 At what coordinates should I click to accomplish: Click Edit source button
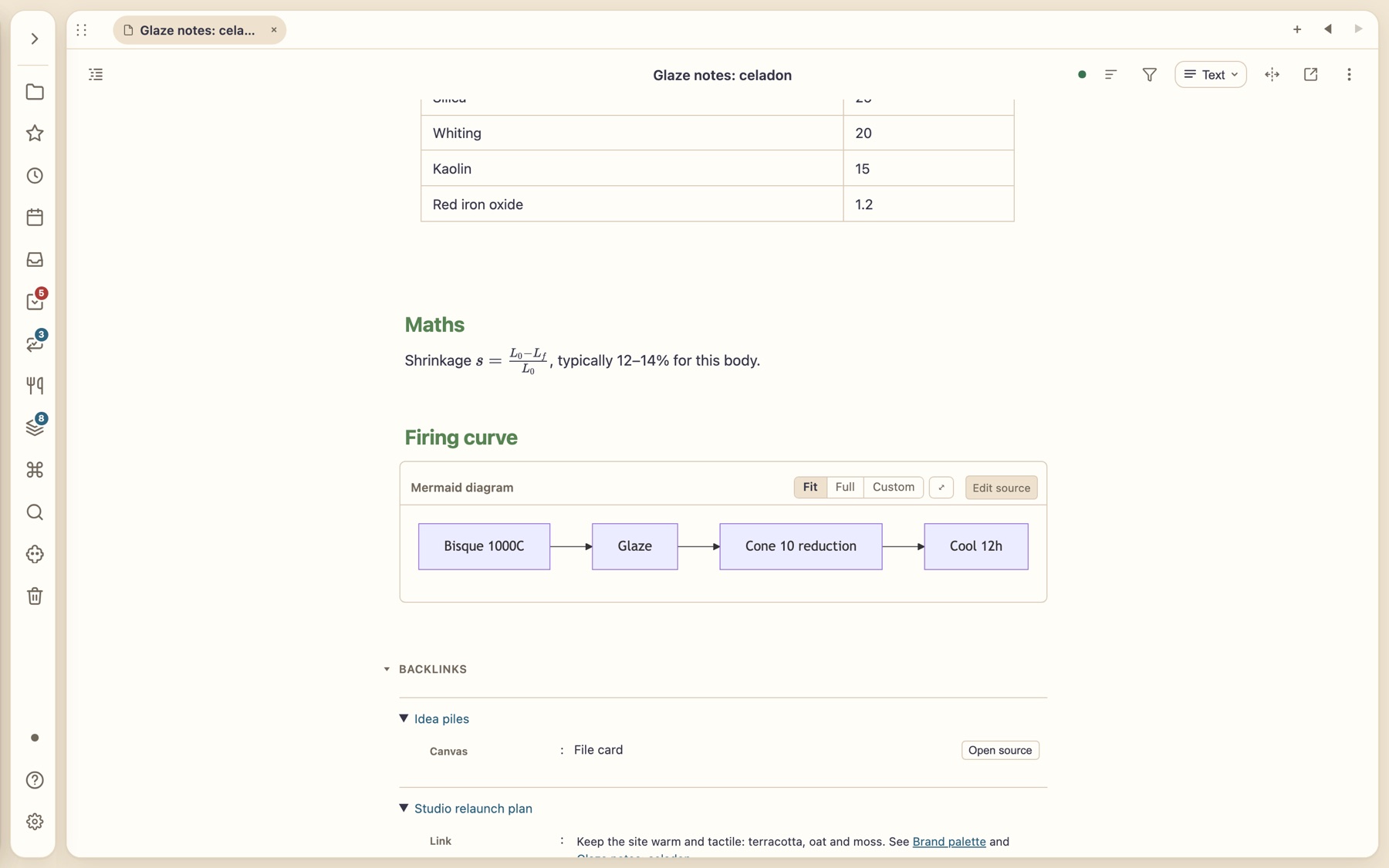(x=1001, y=488)
